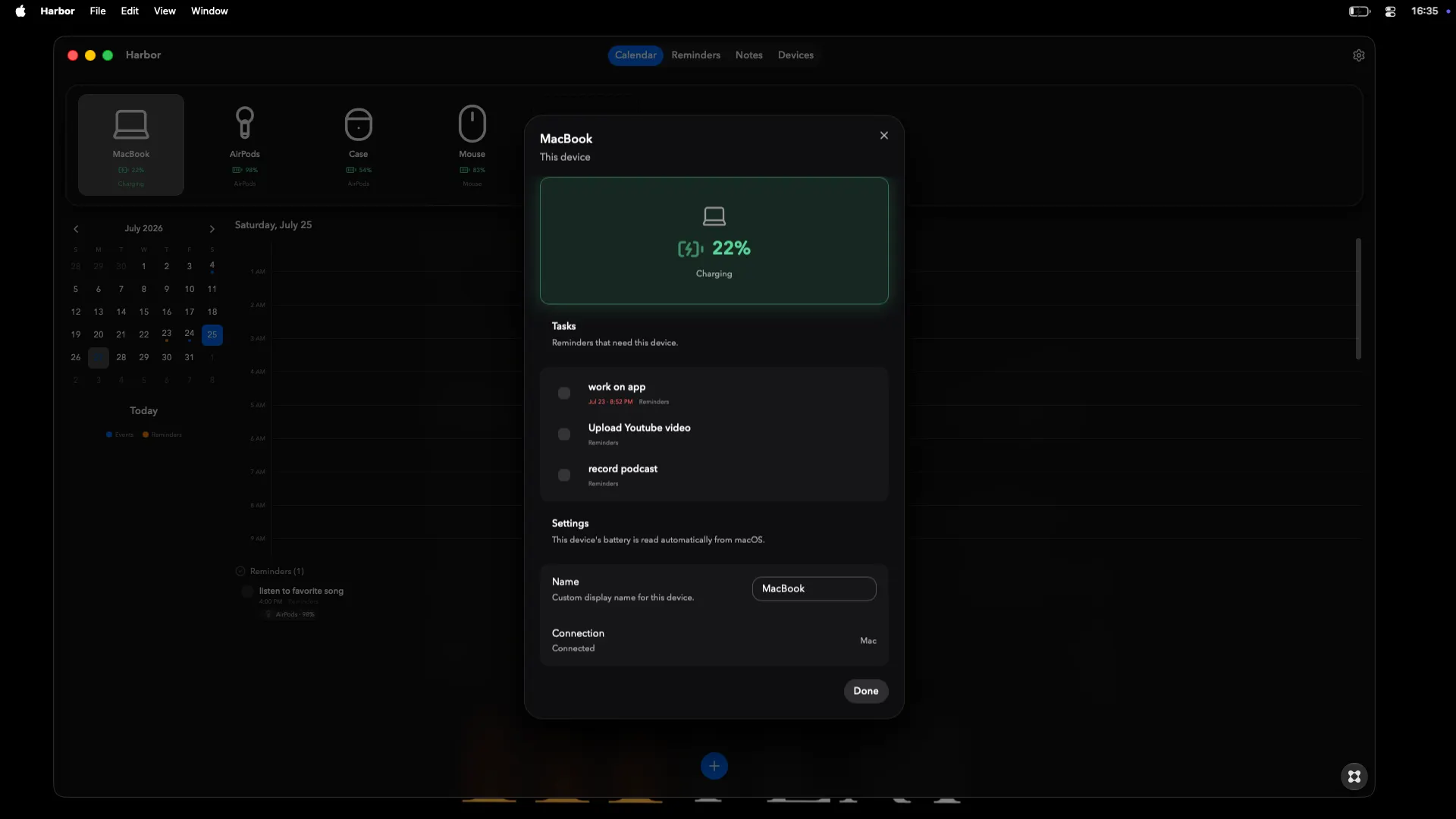Viewport: 1456px width, 819px height.
Task: Edit the device Name field
Action: pyautogui.click(x=814, y=589)
